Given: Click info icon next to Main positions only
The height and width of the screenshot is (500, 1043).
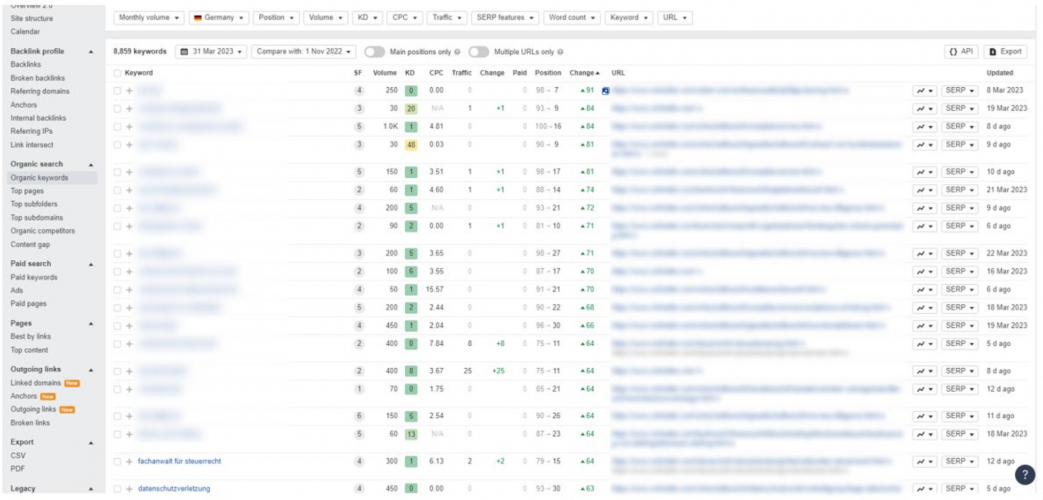Looking at the screenshot, I should click(x=457, y=52).
